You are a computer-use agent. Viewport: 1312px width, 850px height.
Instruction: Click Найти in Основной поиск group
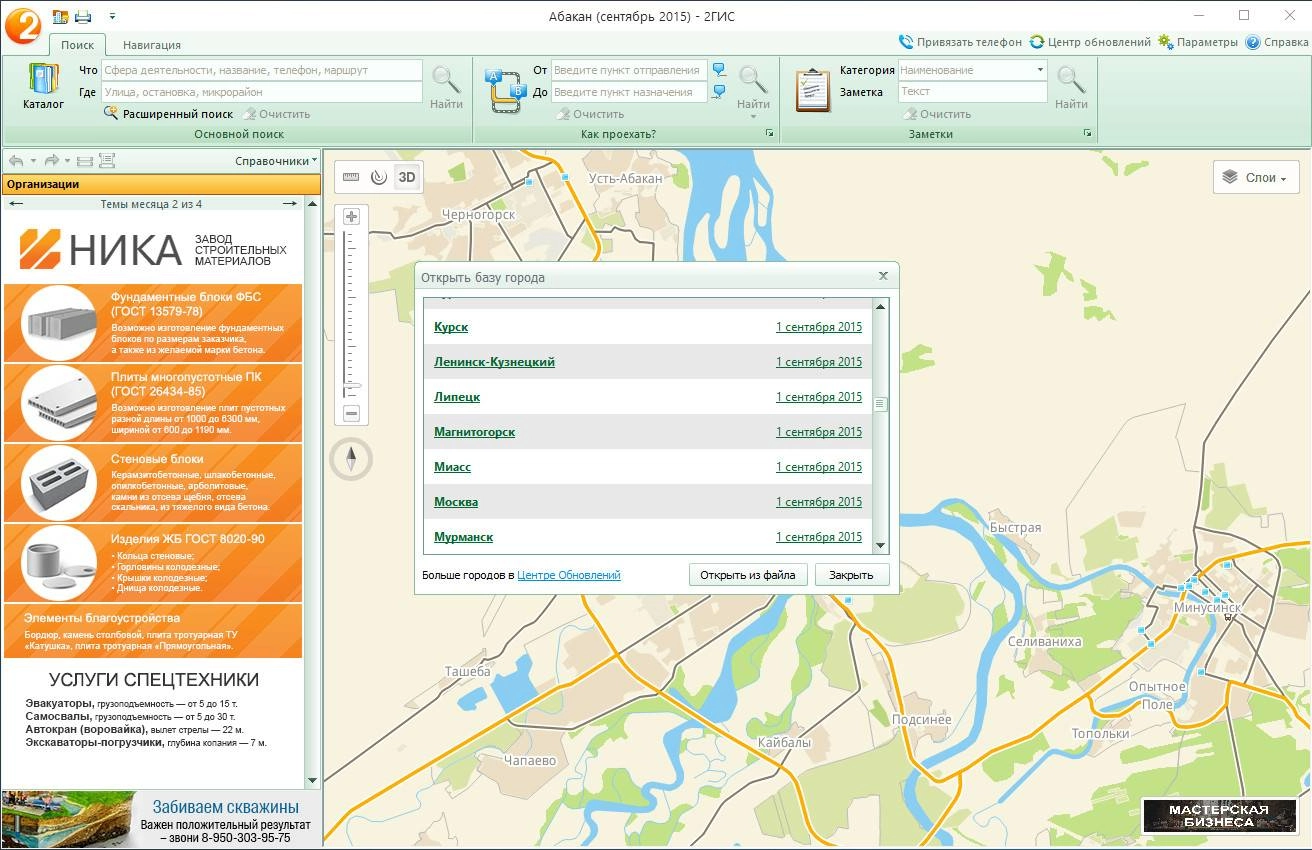click(446, 87)
